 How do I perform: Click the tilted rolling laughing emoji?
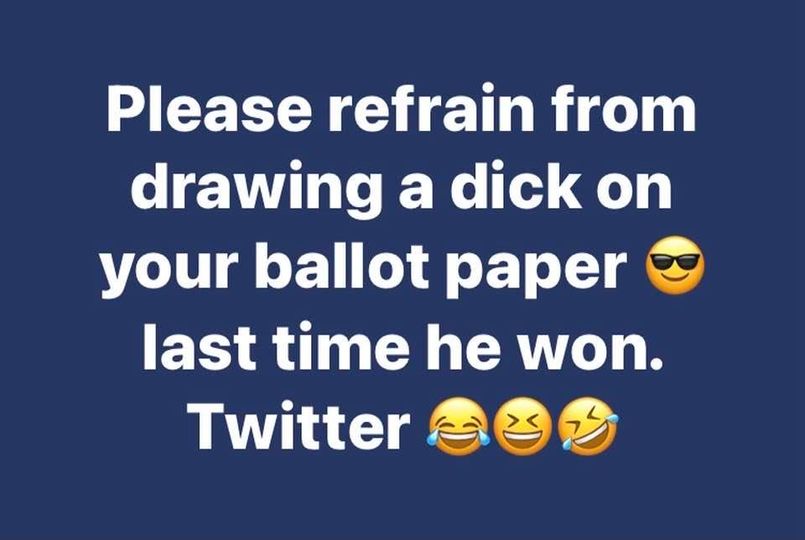[588, 427]
